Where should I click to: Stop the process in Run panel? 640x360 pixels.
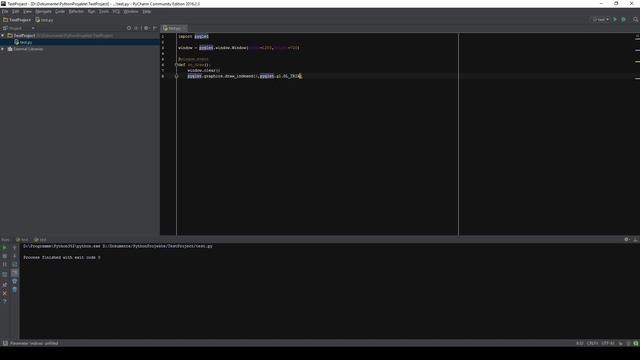(x=5, y=256)
